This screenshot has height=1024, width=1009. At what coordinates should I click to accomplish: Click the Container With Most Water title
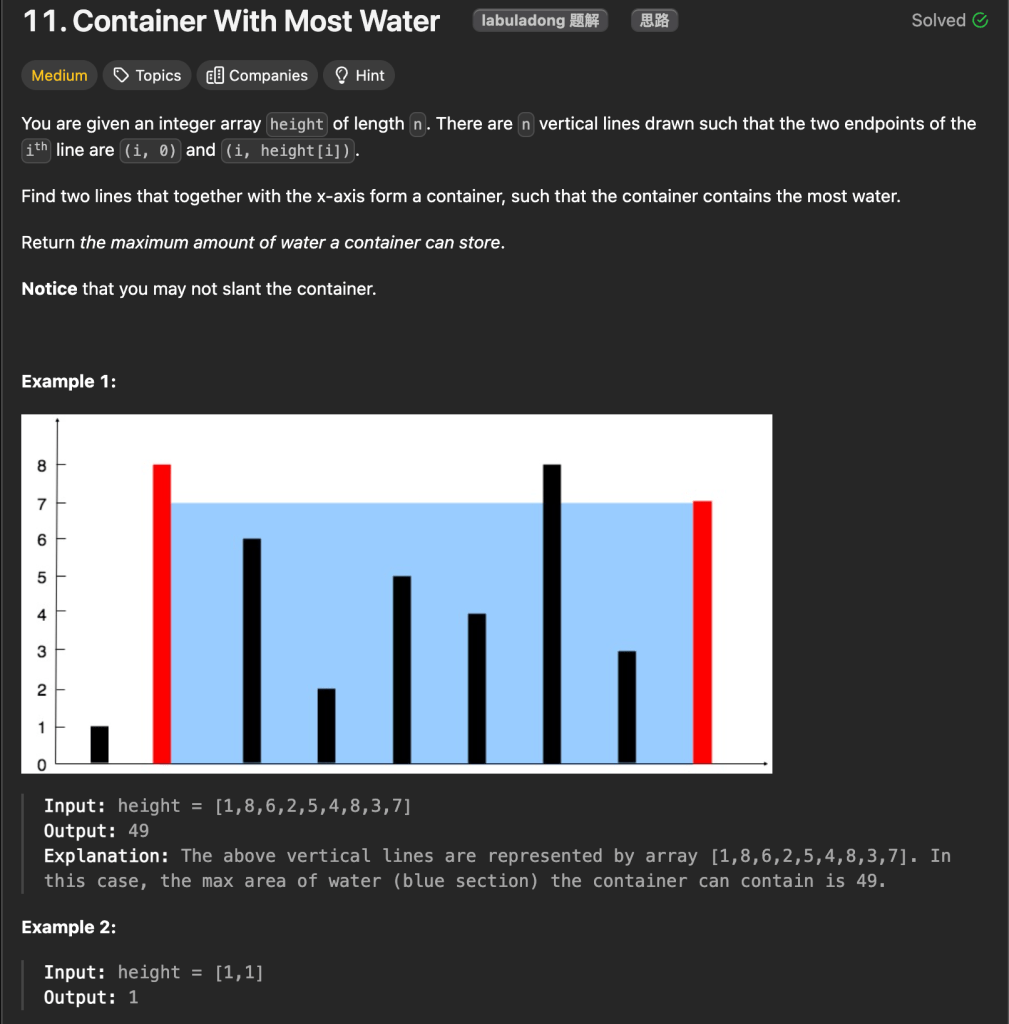tap(231, 22)
